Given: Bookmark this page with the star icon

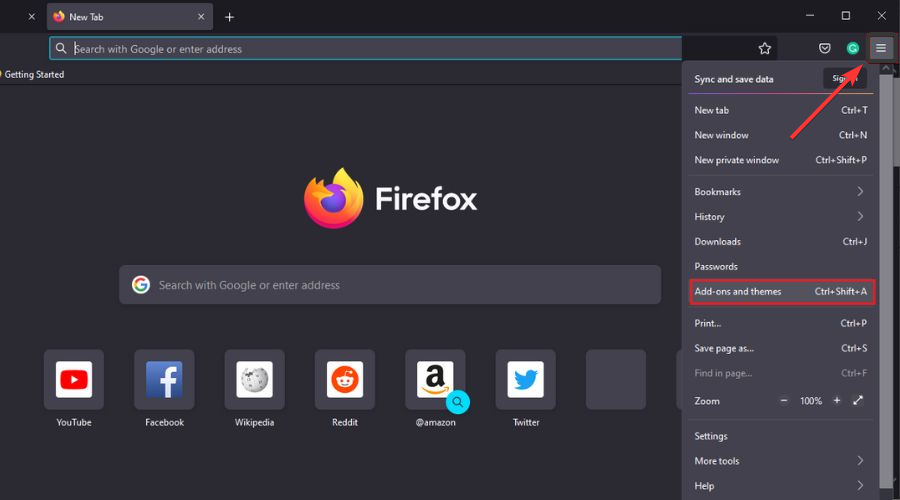Looking at the screenshot, I should (x=765, y=49).
